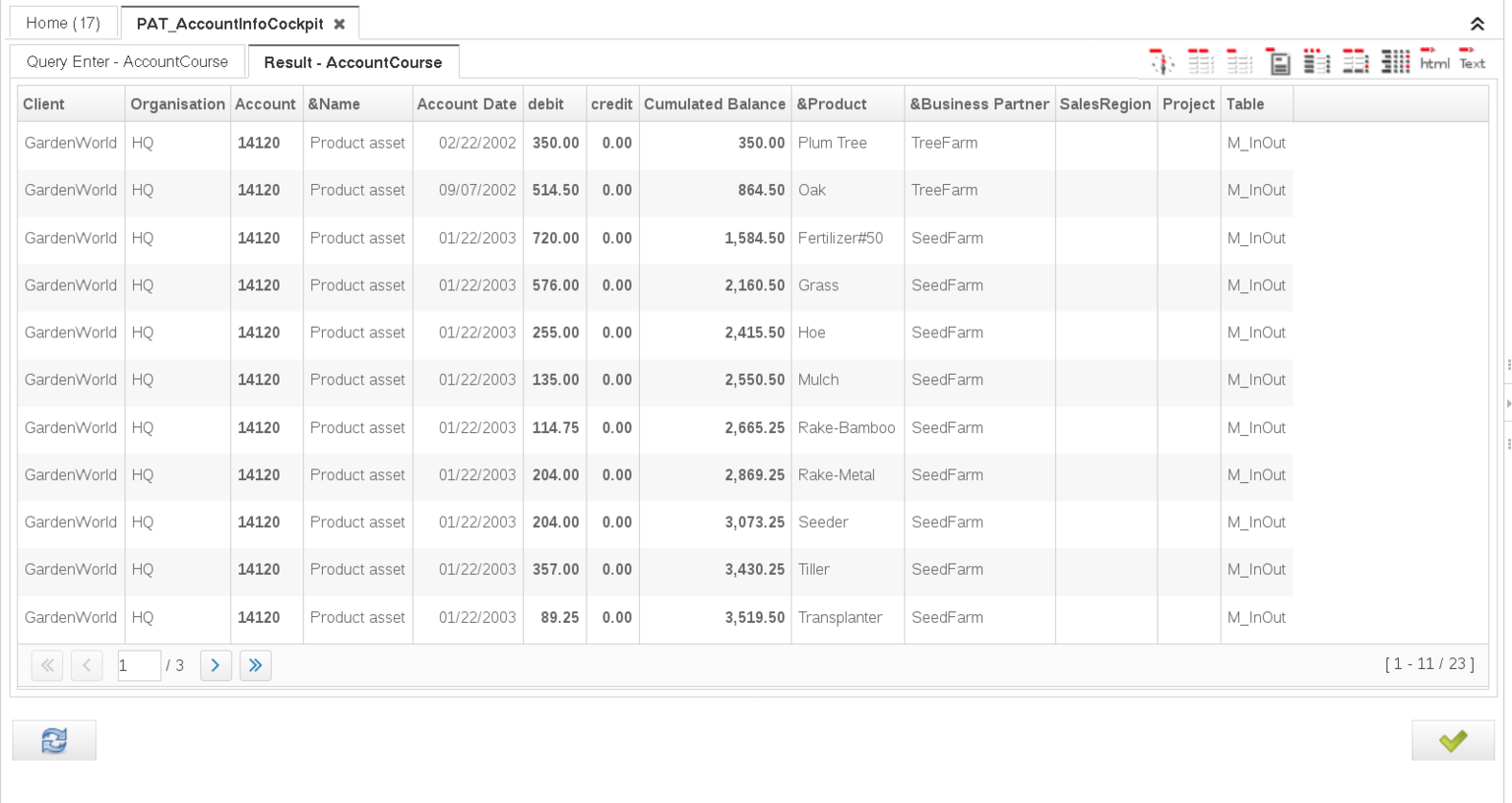Confirm with the green checkmark button
This screenshot has height=803, width=1512.
pyautogui.click(x=1452, y=741)
